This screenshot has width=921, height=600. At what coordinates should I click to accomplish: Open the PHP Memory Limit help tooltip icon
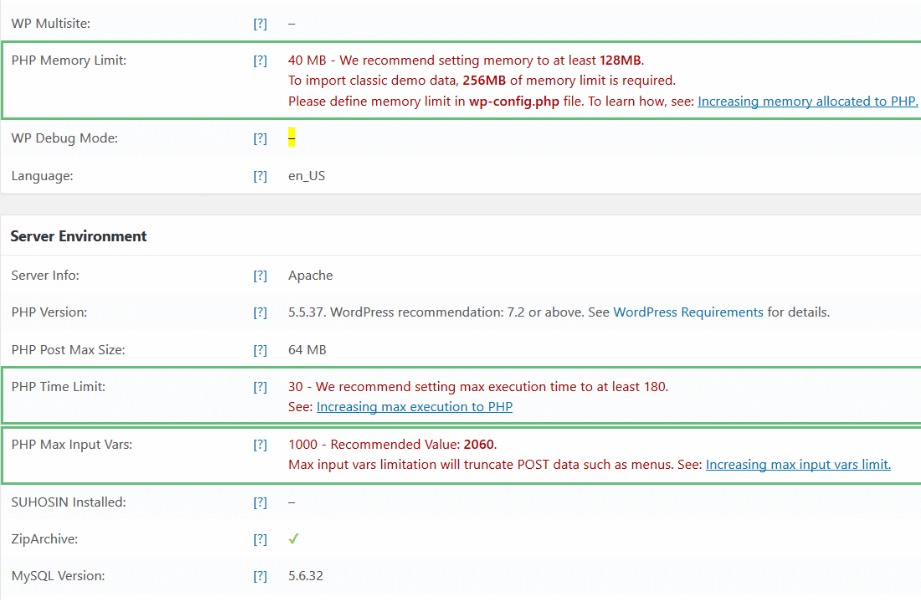260,60
